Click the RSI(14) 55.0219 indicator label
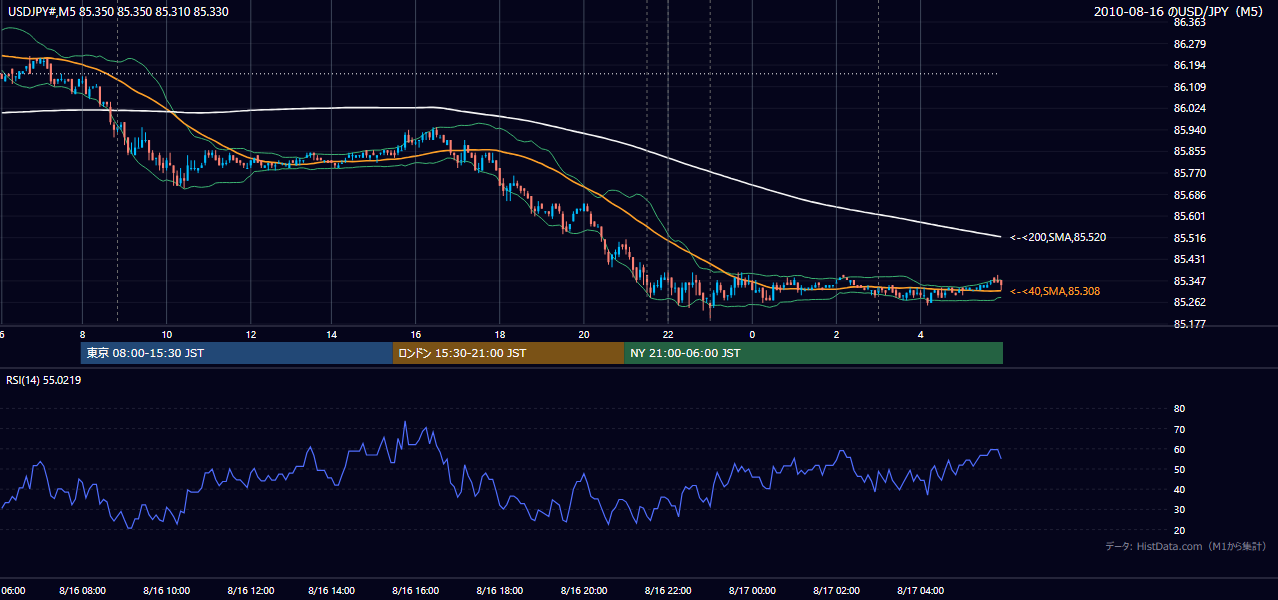This screenshot has height=600, width=1278. (45, 380)
